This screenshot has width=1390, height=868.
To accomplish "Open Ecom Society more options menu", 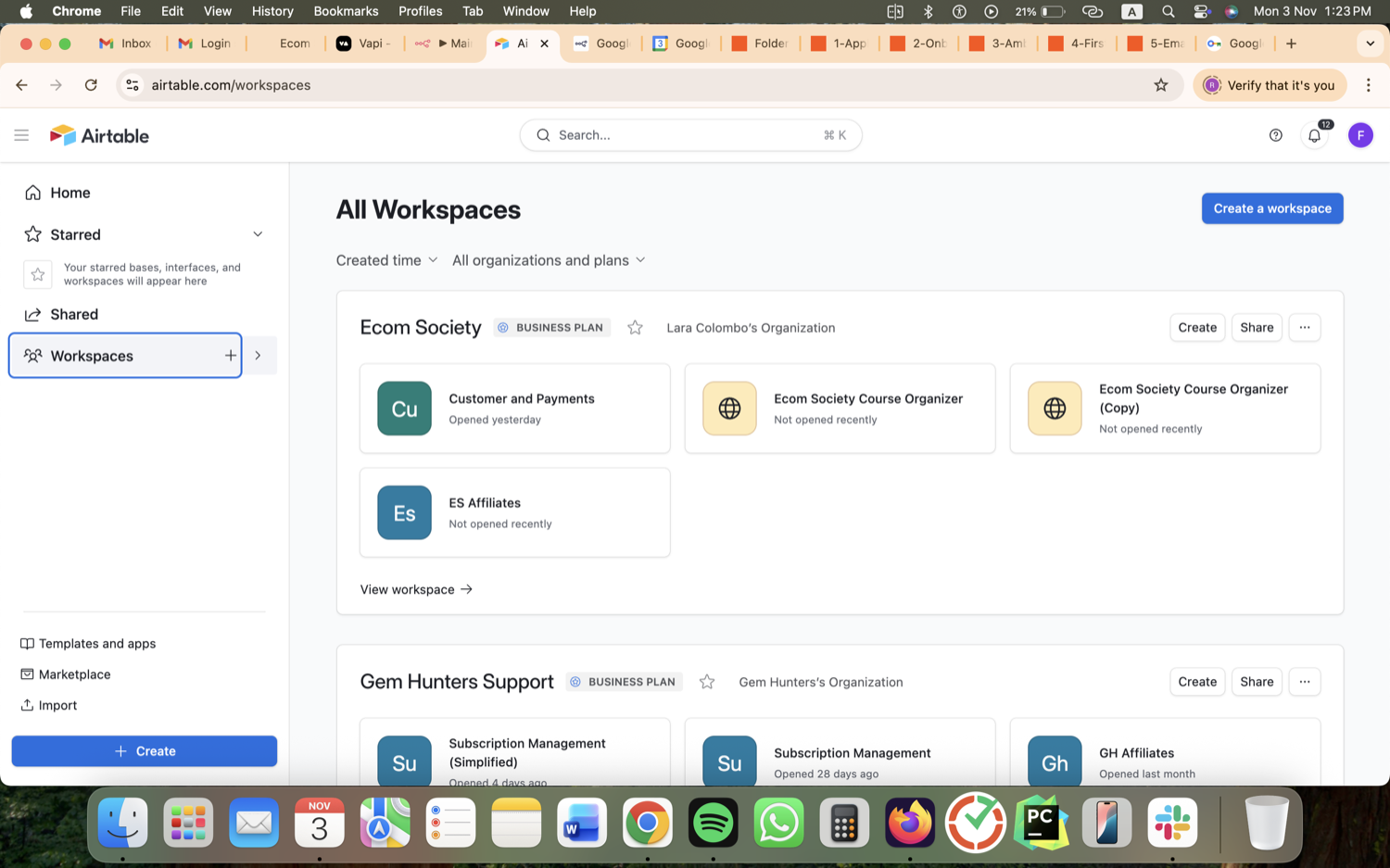I will 1305,328.
